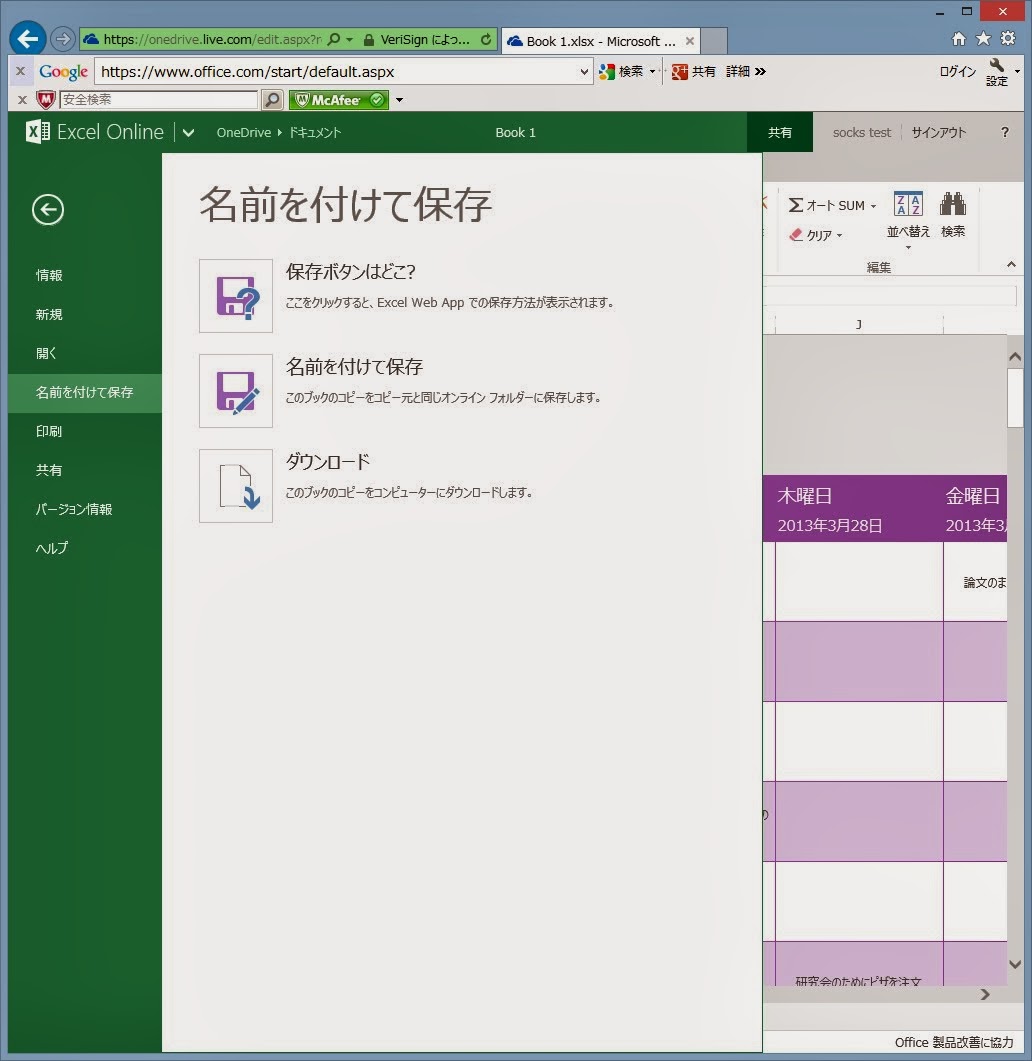Click the Google toolbar URL input field
Screen dimensions: 1032x1061
tap(336, 72)
